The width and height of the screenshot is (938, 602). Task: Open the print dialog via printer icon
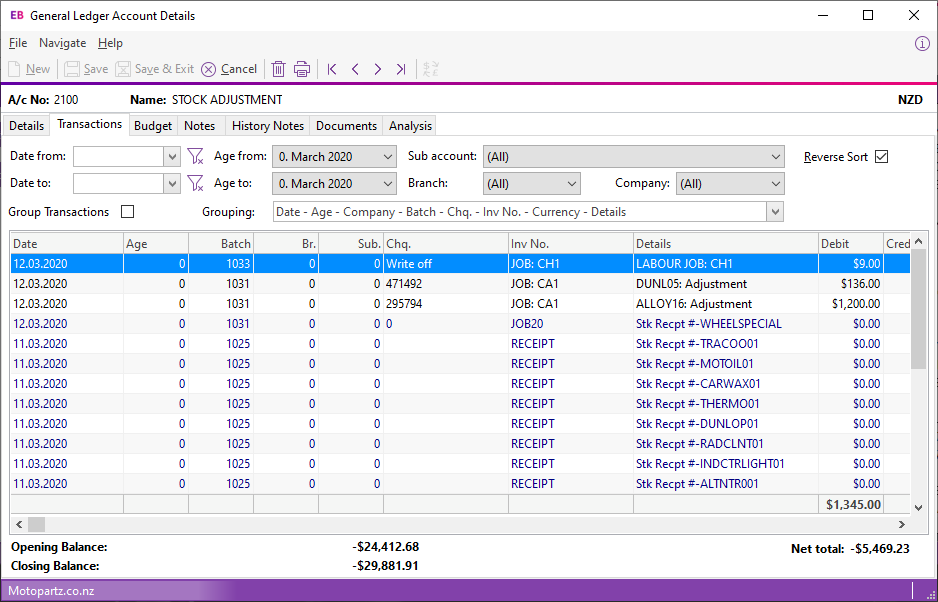pyautogui.click(x=301, y=69)
